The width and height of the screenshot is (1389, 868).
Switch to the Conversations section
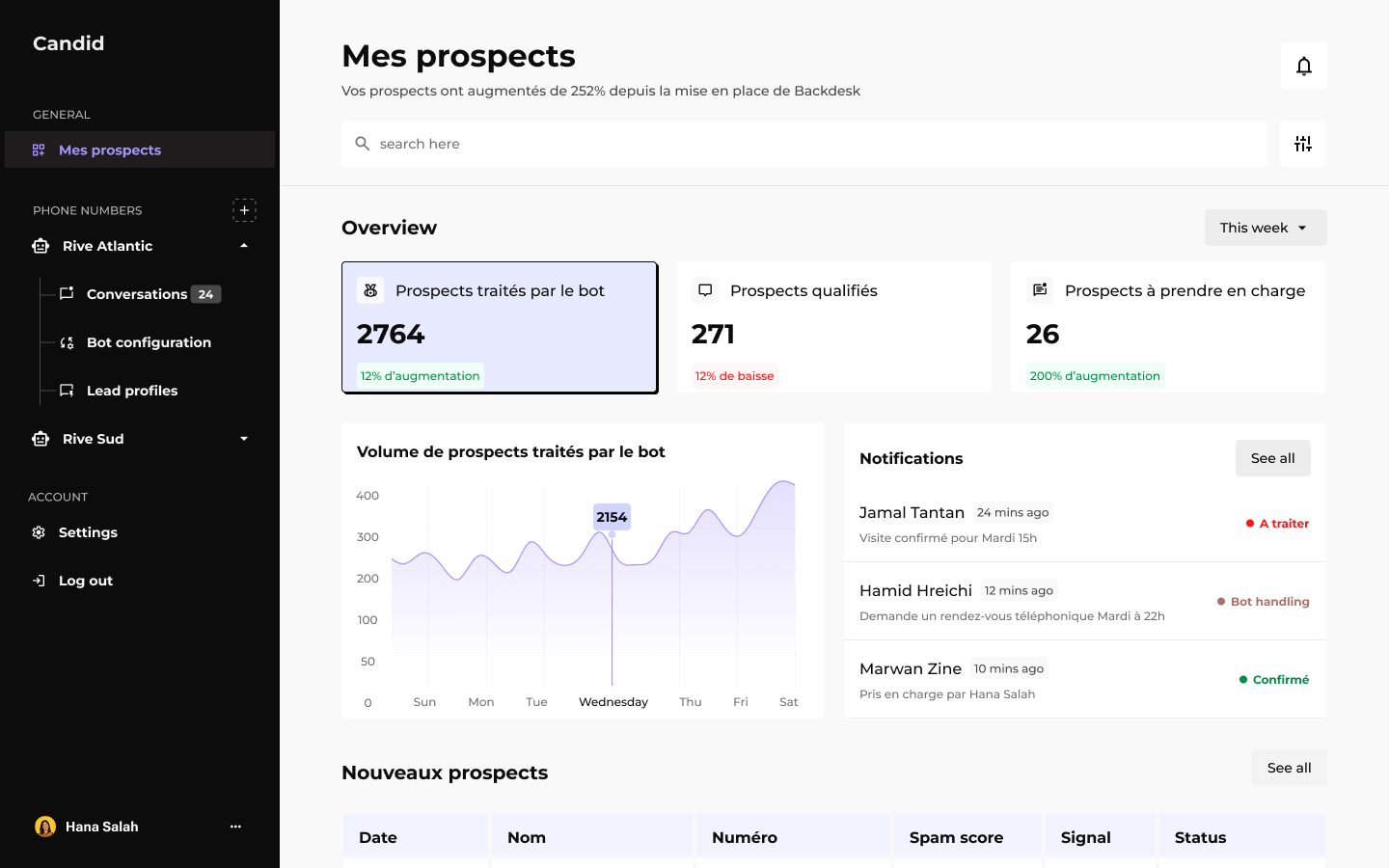[x=137, y=294]
